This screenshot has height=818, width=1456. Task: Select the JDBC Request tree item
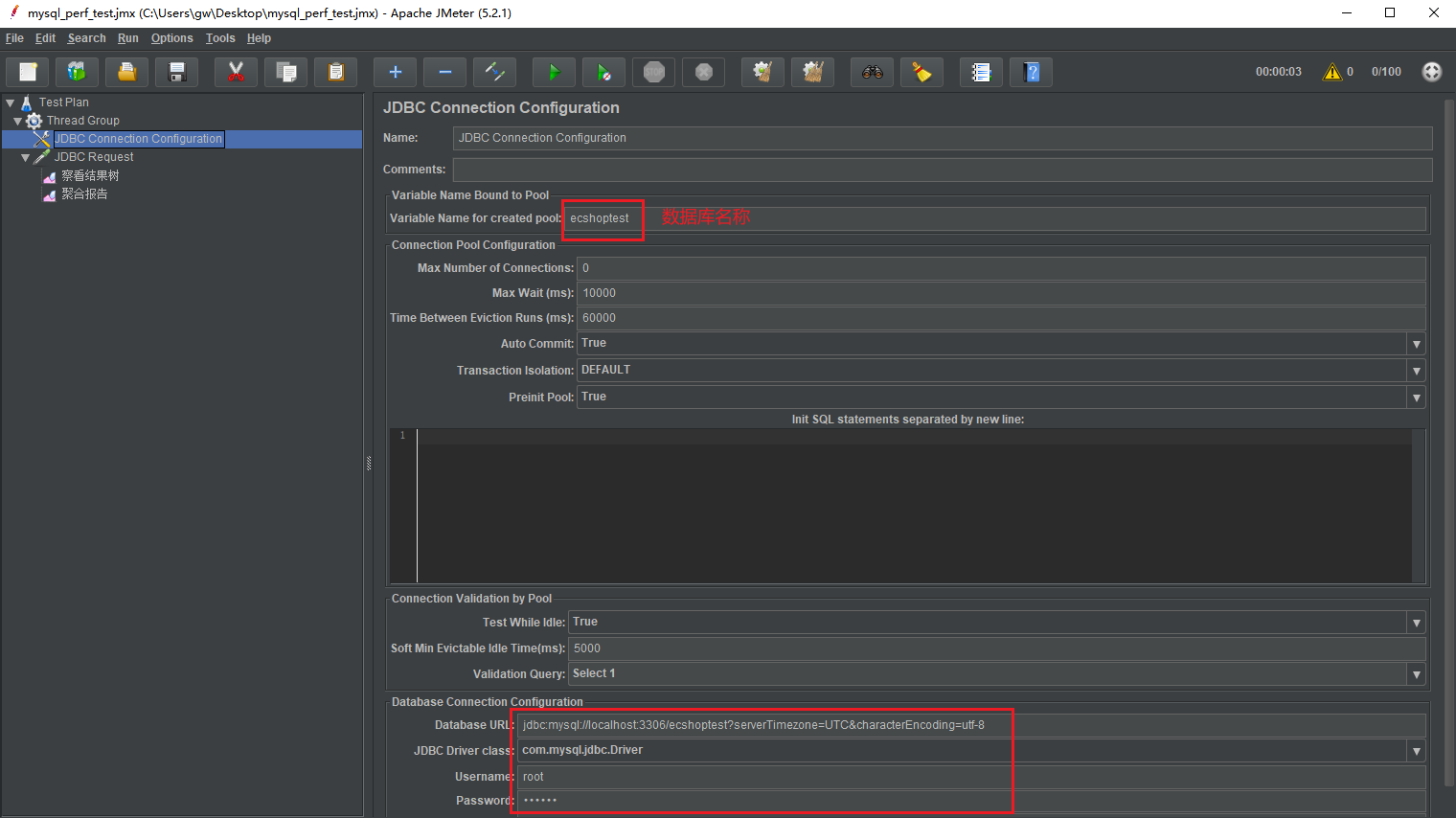coord(94,157)
